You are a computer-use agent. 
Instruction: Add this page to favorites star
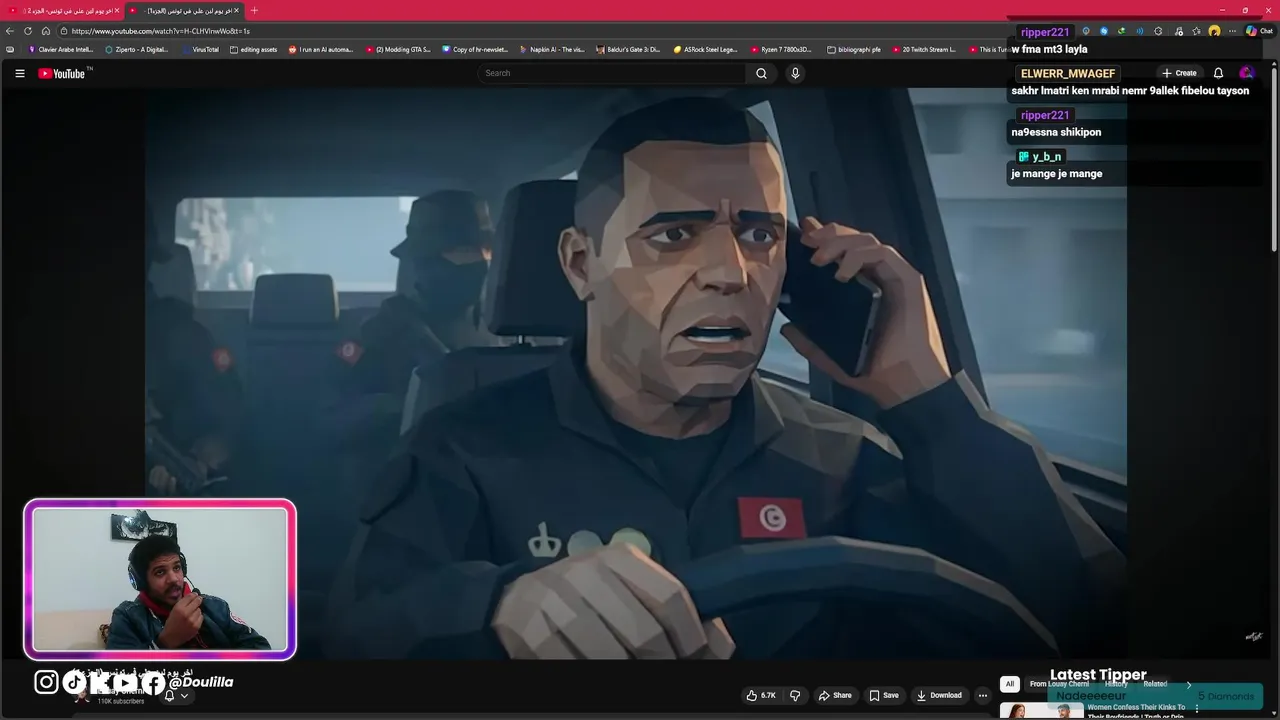[1196, 31]
